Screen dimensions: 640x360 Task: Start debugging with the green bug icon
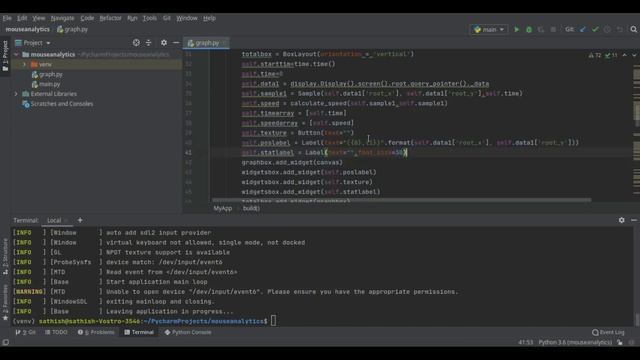click(529, 29)
